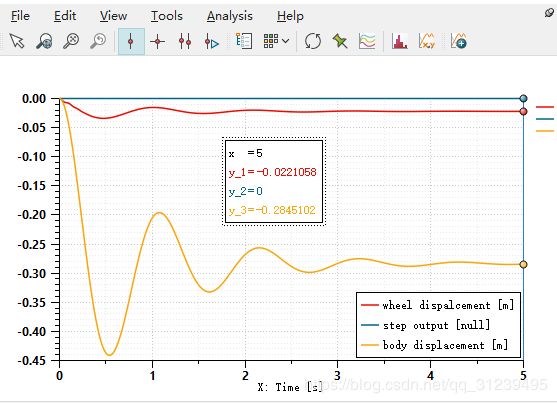Select the crosshair cursor tool

(157, 41)
